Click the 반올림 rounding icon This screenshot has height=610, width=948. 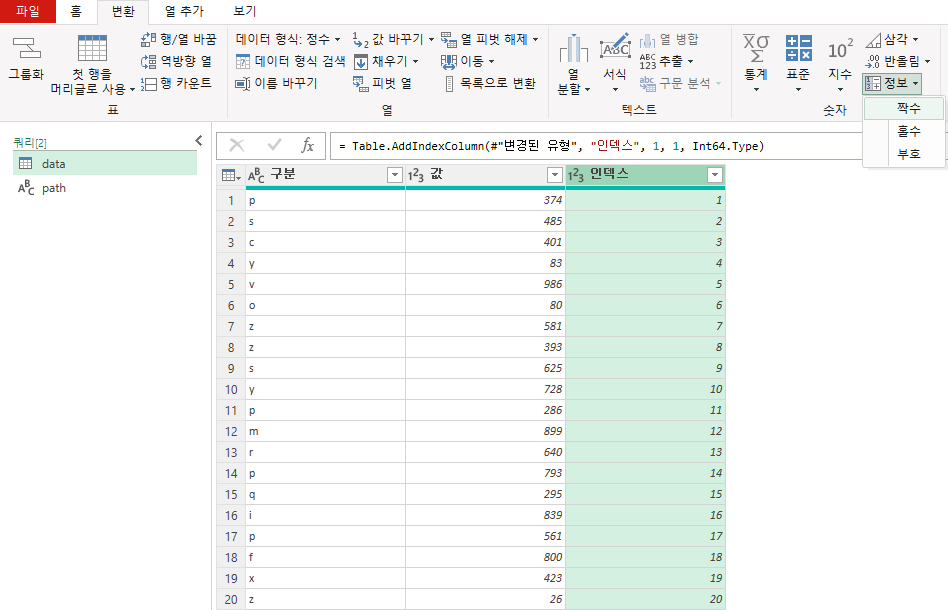pyautogui.click(x=873, y=61)
